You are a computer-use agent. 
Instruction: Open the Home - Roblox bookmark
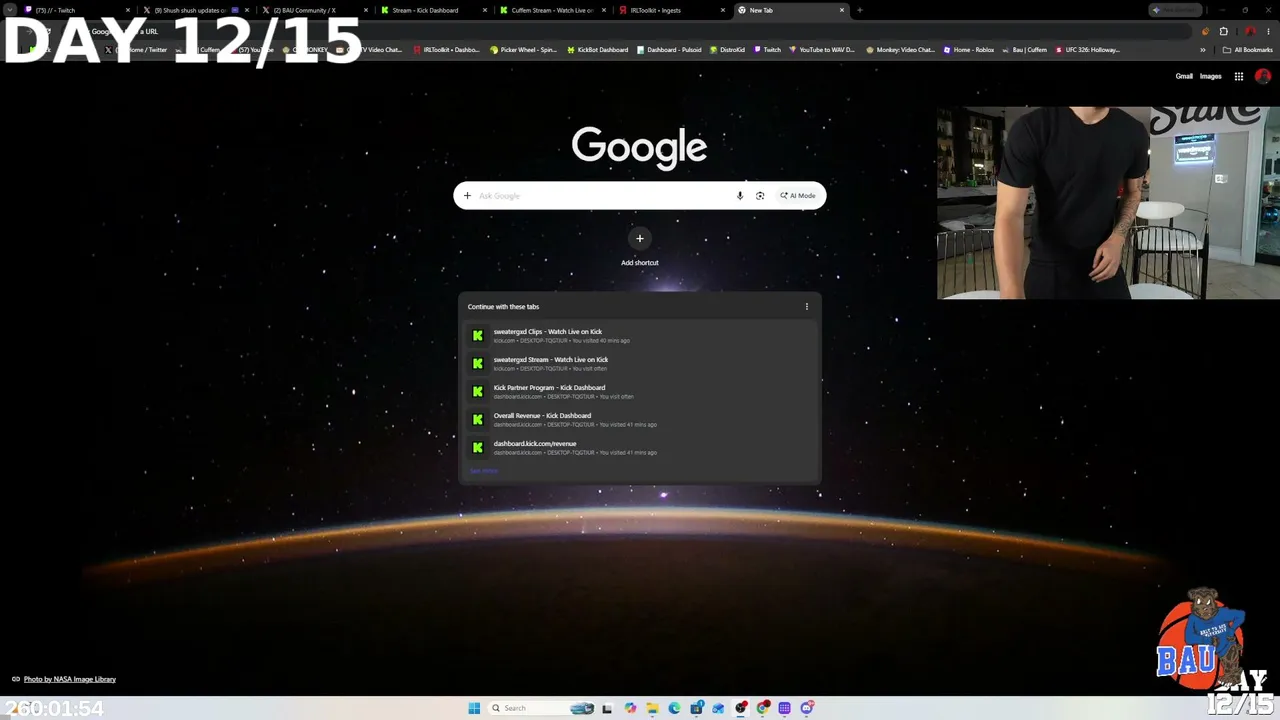click(968, 50)
